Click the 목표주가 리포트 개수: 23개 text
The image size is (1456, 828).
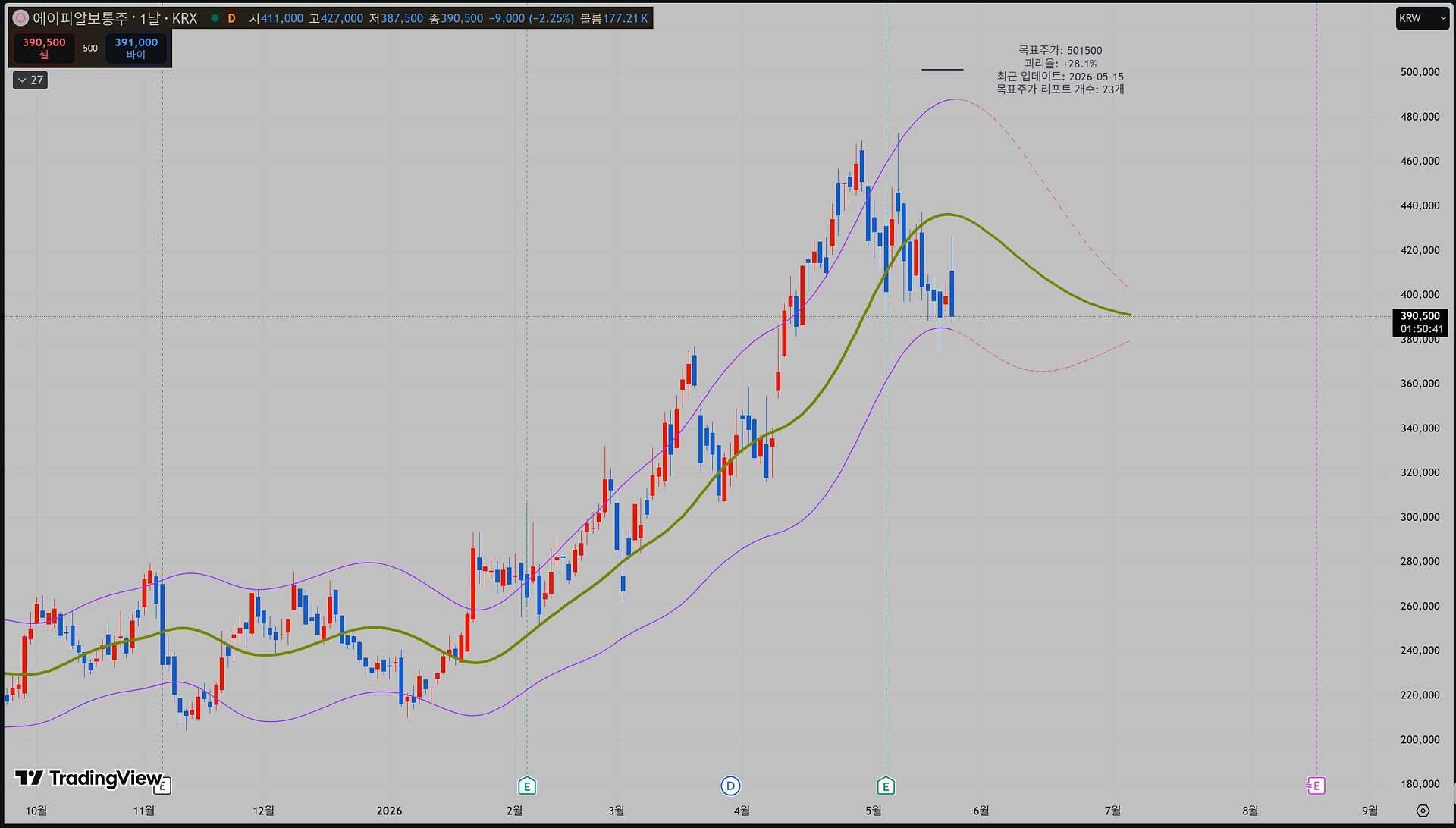(x=1060, y=89)
